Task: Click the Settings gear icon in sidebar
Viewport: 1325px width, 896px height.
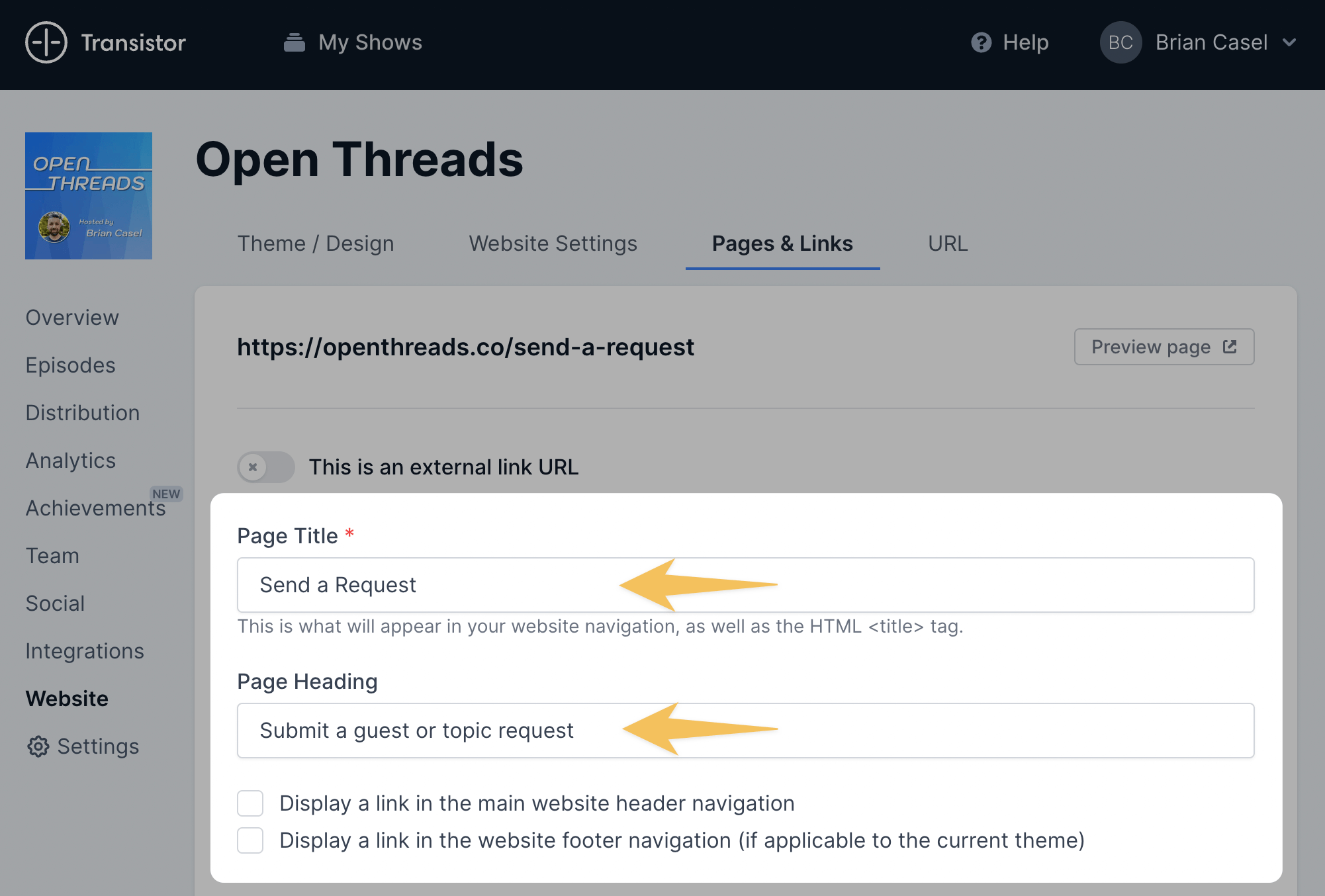Action: (x=38, y=746)
